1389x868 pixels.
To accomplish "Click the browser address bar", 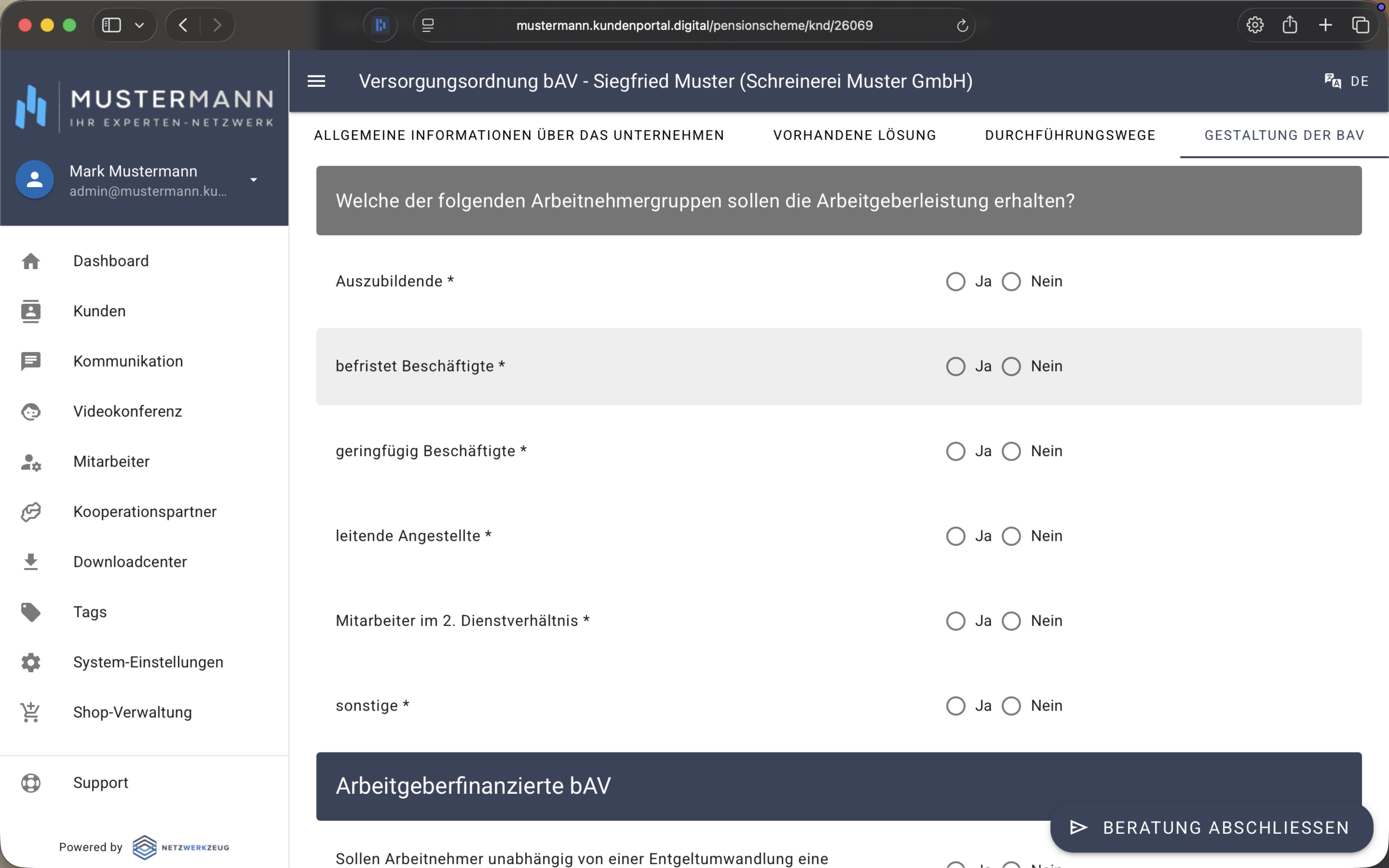I will coord(694,25).
